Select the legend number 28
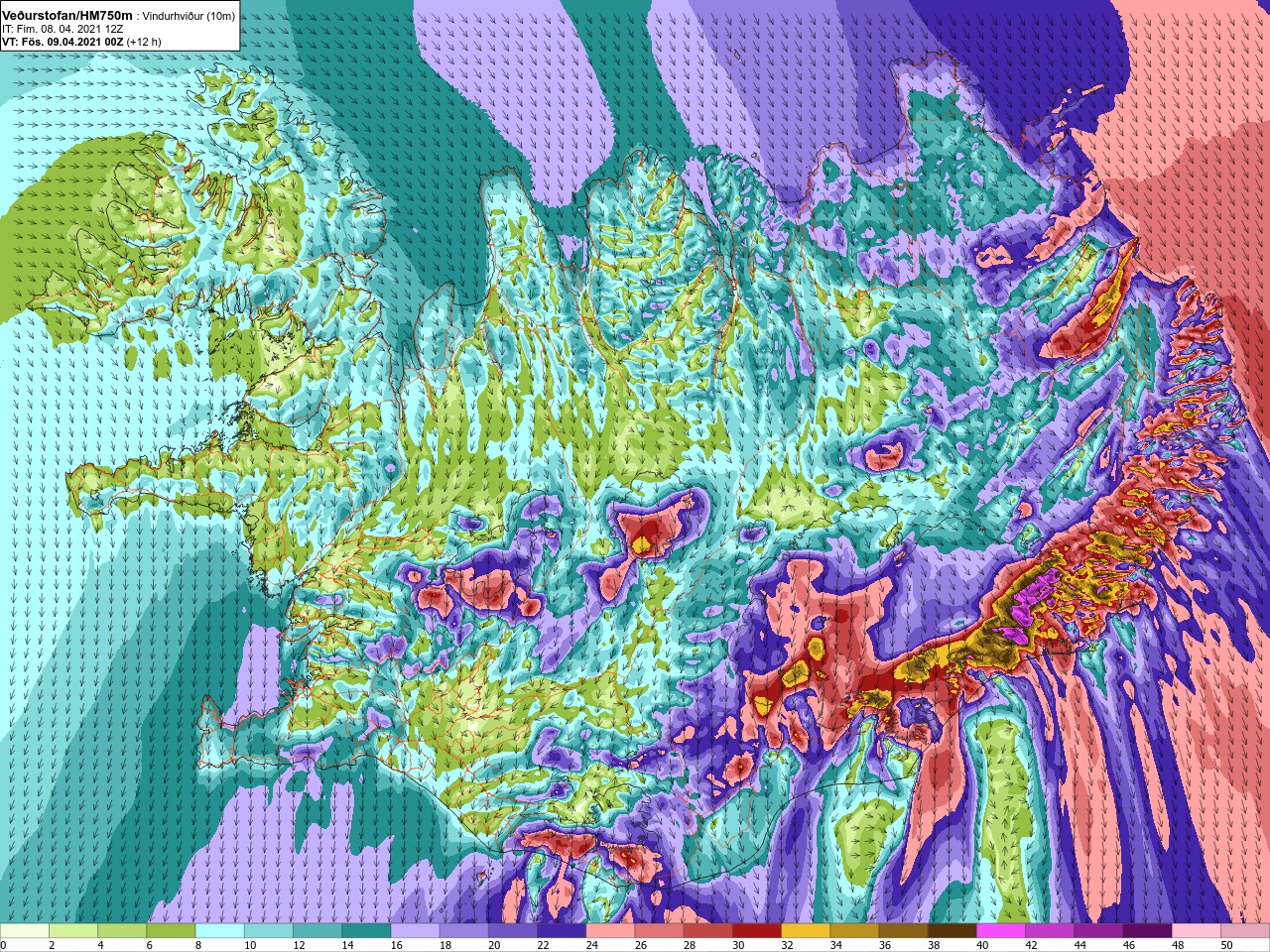This screenshot has width=1270, height=952. [x=690, y=945]
